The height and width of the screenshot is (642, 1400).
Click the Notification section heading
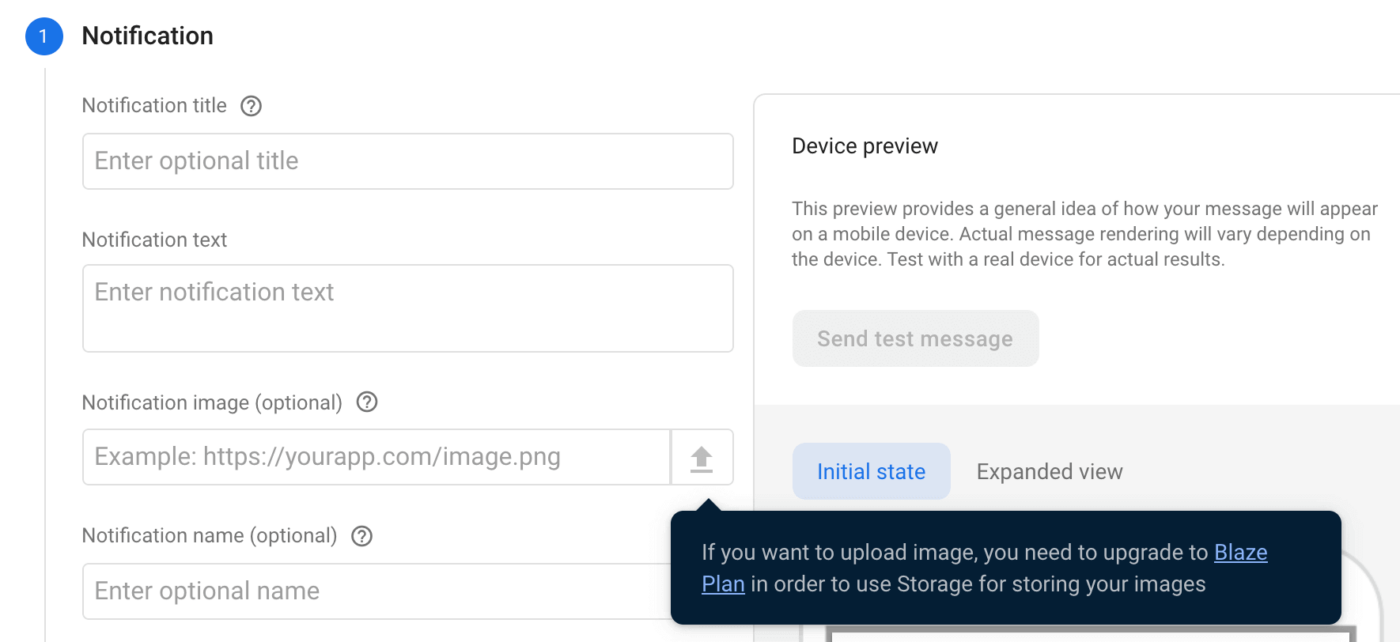click(x=147, y=36)
